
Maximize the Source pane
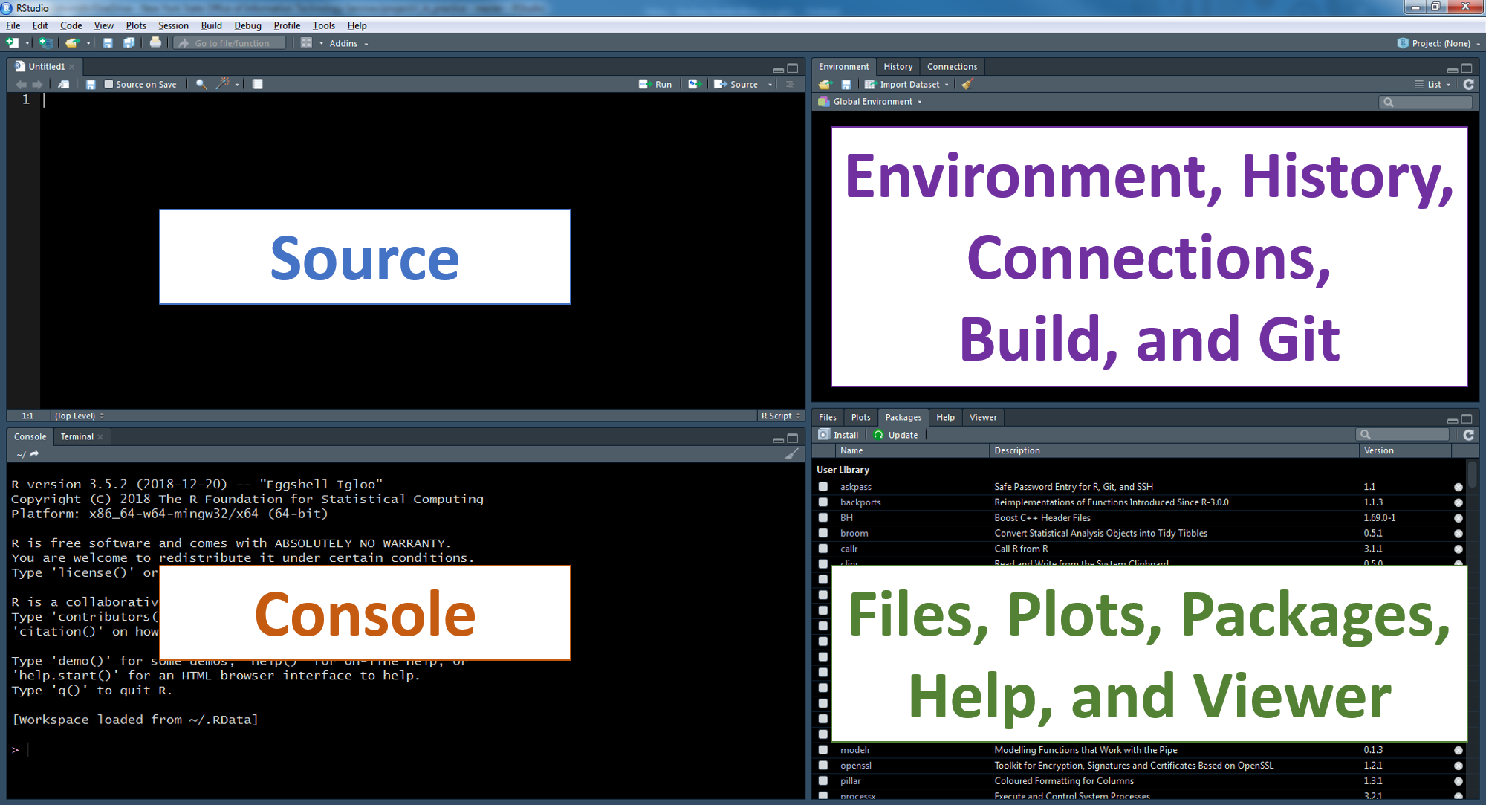[793, 68]
